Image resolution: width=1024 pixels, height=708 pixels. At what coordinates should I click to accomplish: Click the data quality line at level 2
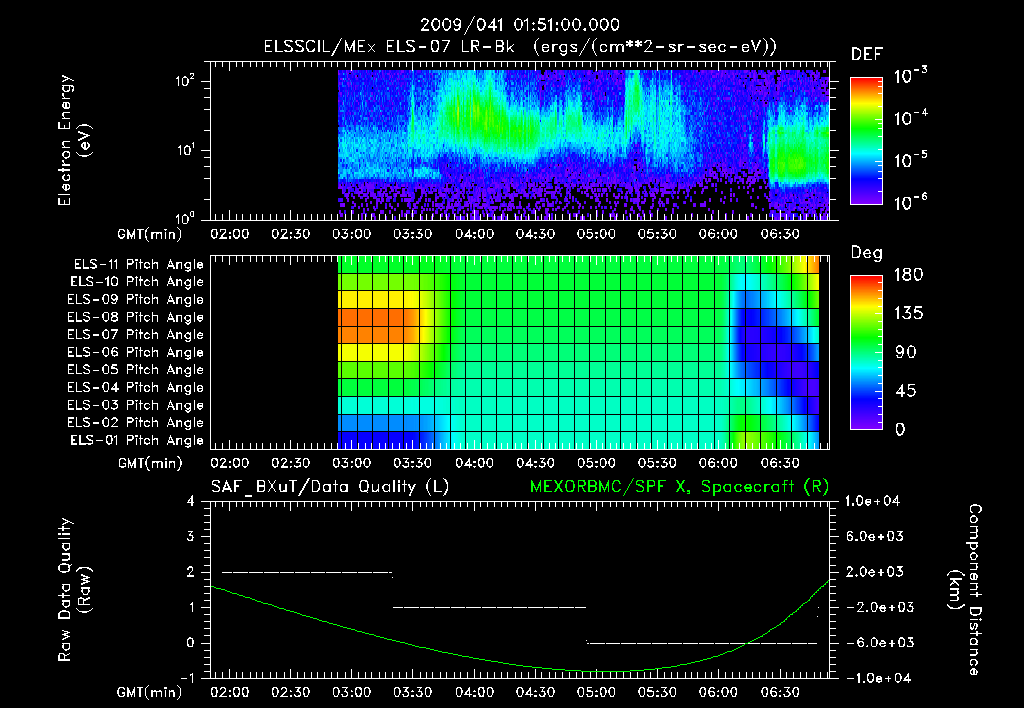click(x=307, y=573)
